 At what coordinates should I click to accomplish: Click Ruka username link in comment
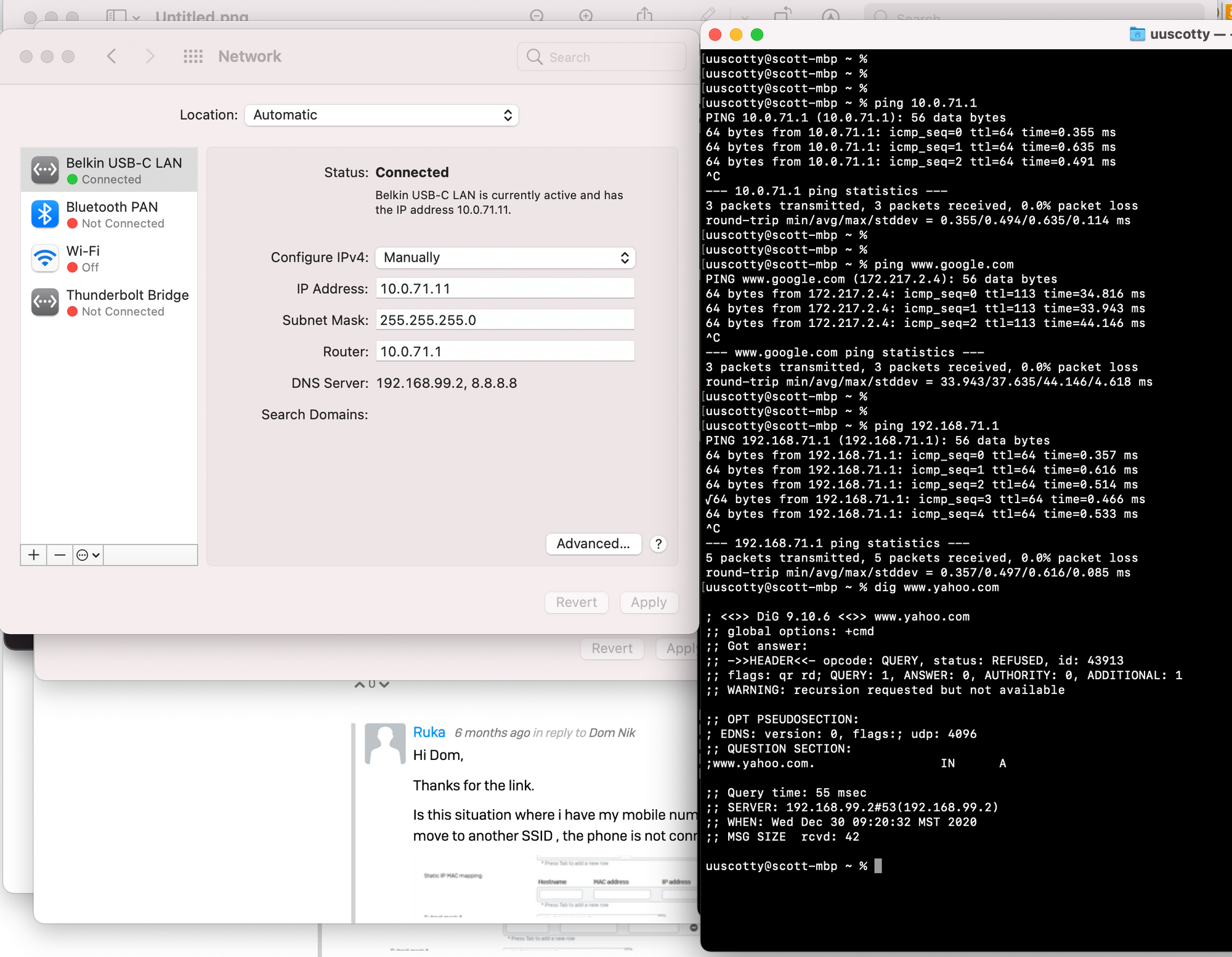click(429, 732)
